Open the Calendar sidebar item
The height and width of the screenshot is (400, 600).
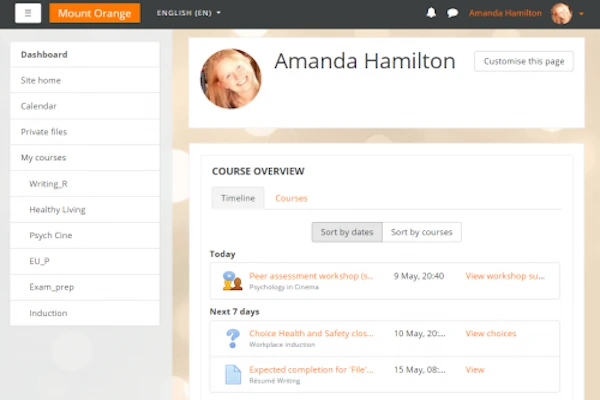(39, 106)
